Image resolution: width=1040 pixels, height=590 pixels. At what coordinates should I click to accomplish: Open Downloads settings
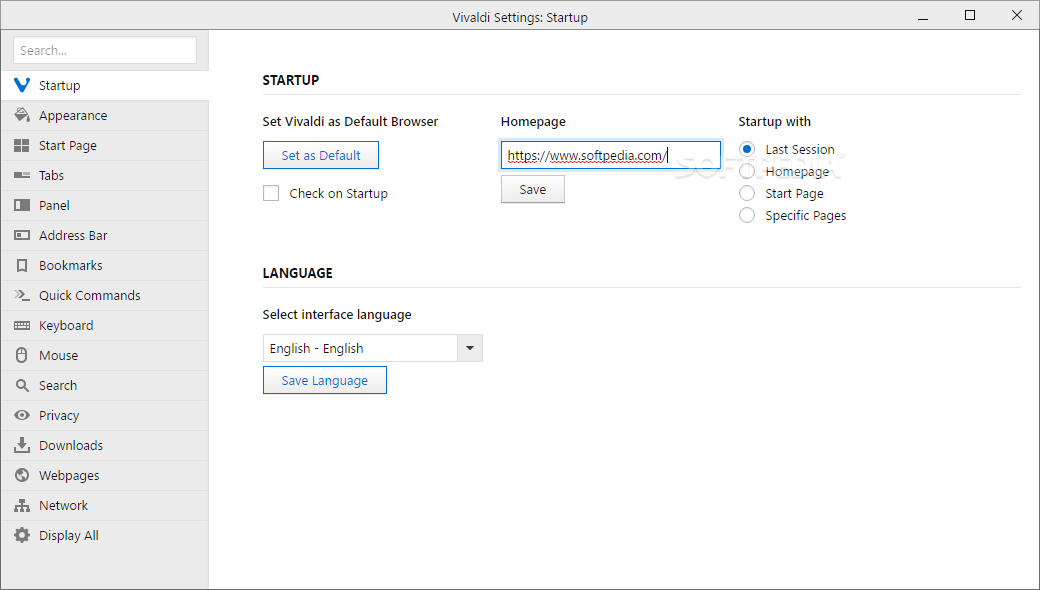point(105,445)
